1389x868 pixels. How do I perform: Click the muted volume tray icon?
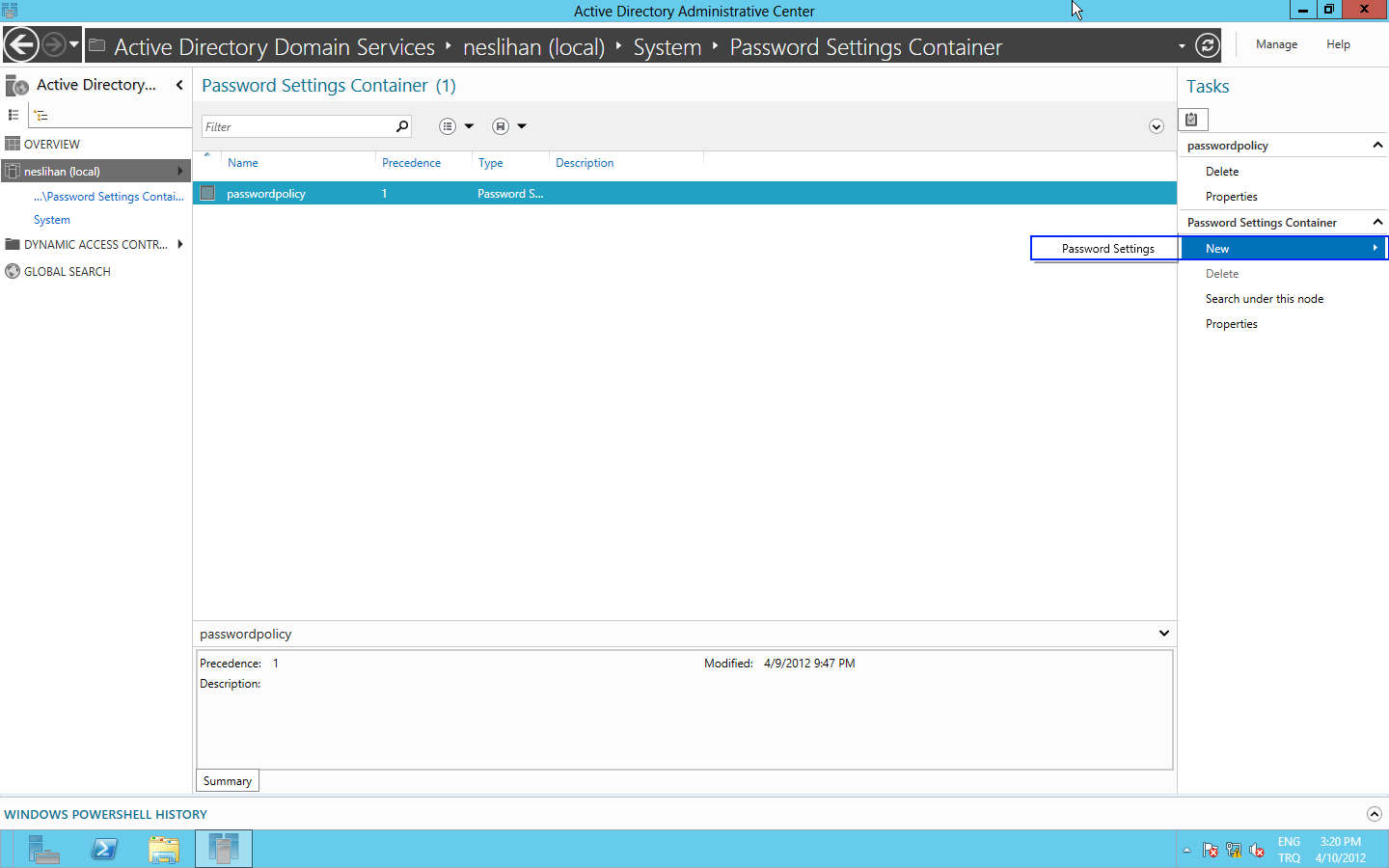(x=1257, y=850)
